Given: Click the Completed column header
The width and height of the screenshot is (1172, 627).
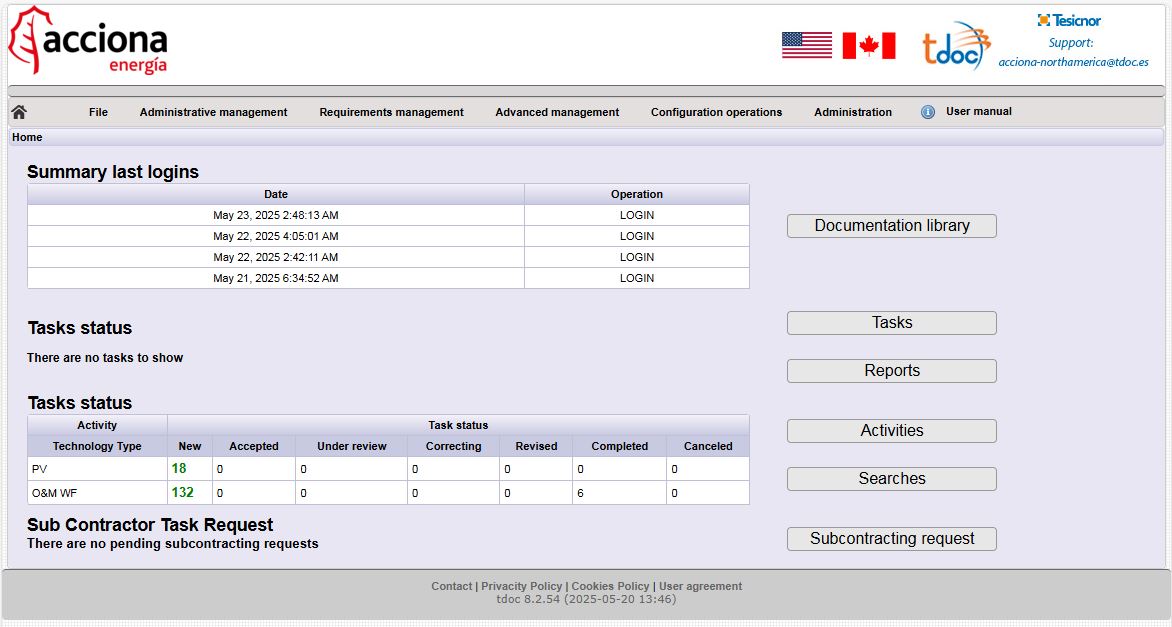Looking at the screenshot, I should [x=620, y=446].
